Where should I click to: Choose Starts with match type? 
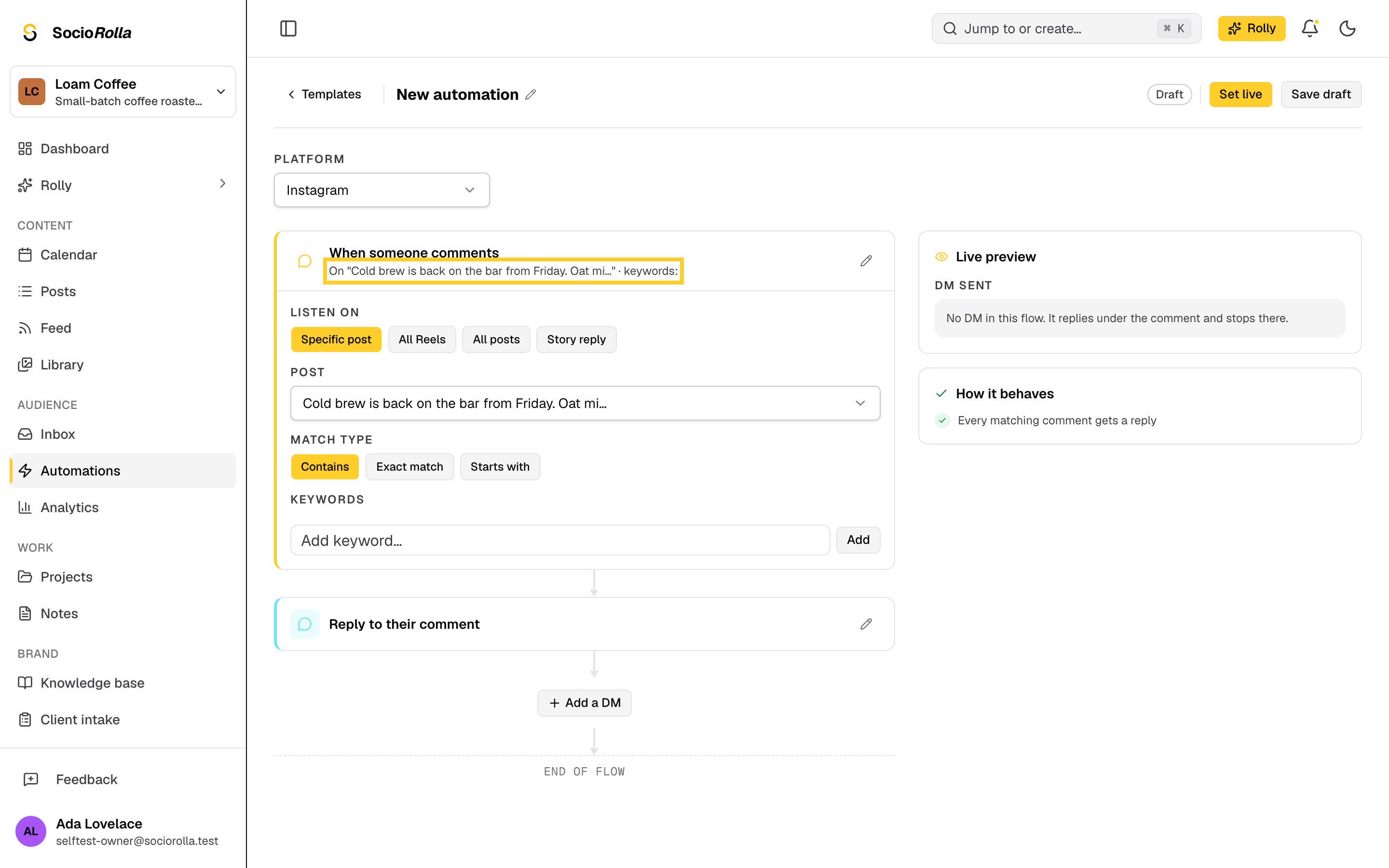point(500,467)
